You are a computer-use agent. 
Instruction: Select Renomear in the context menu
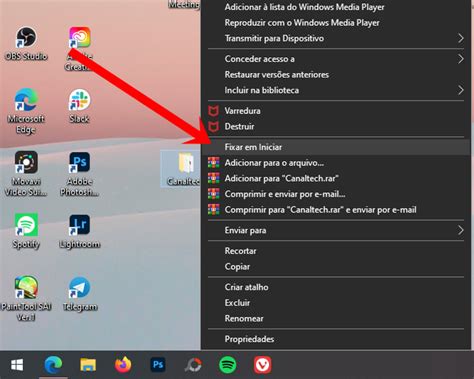point(336,318)
